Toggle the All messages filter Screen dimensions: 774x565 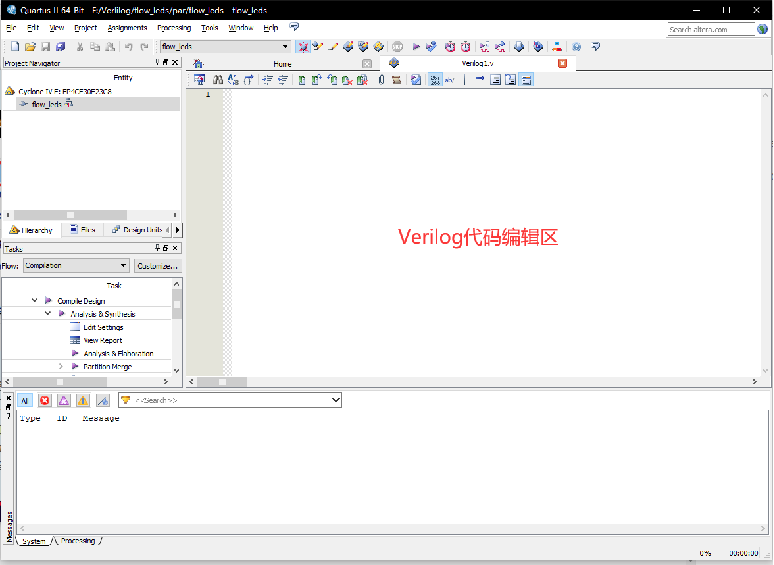(x=25, y=400)
